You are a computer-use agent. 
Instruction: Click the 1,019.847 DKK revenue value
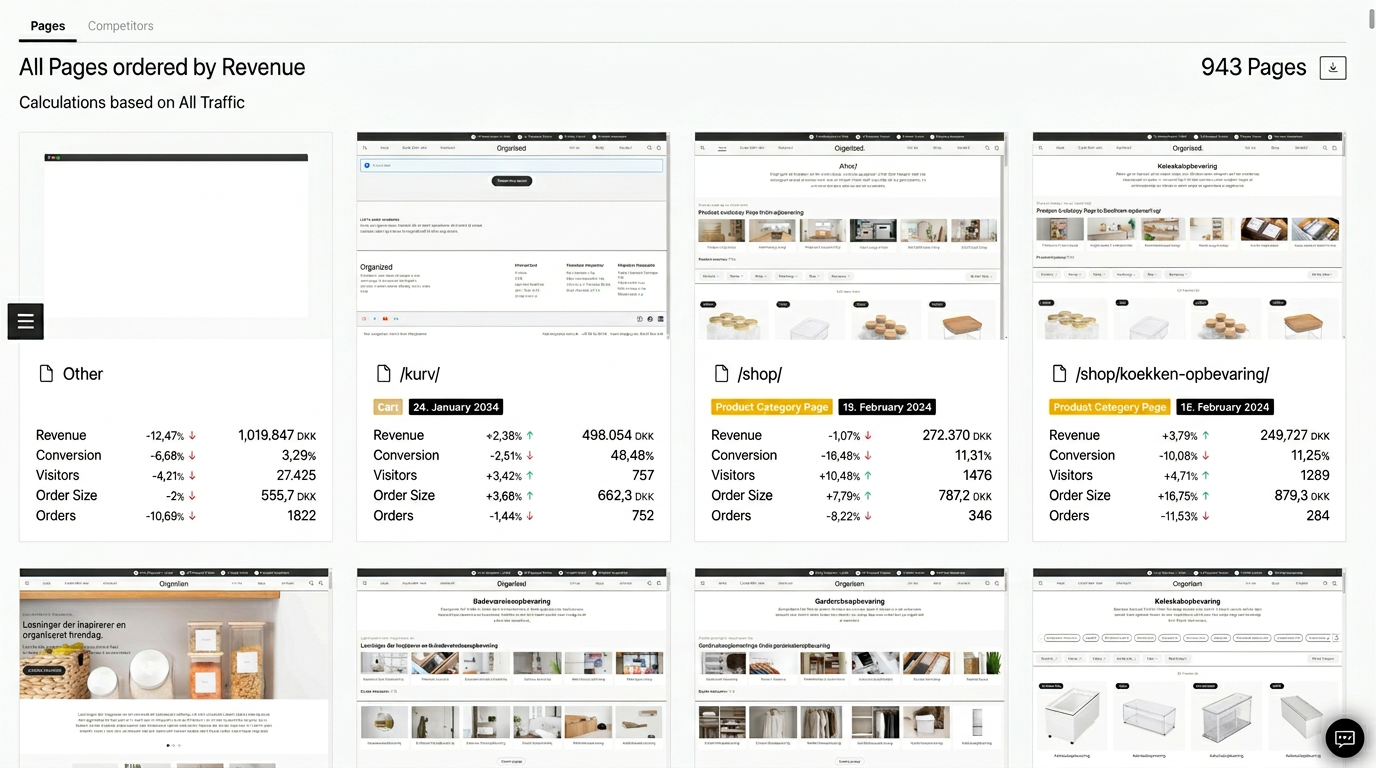(x=277, y=435)
